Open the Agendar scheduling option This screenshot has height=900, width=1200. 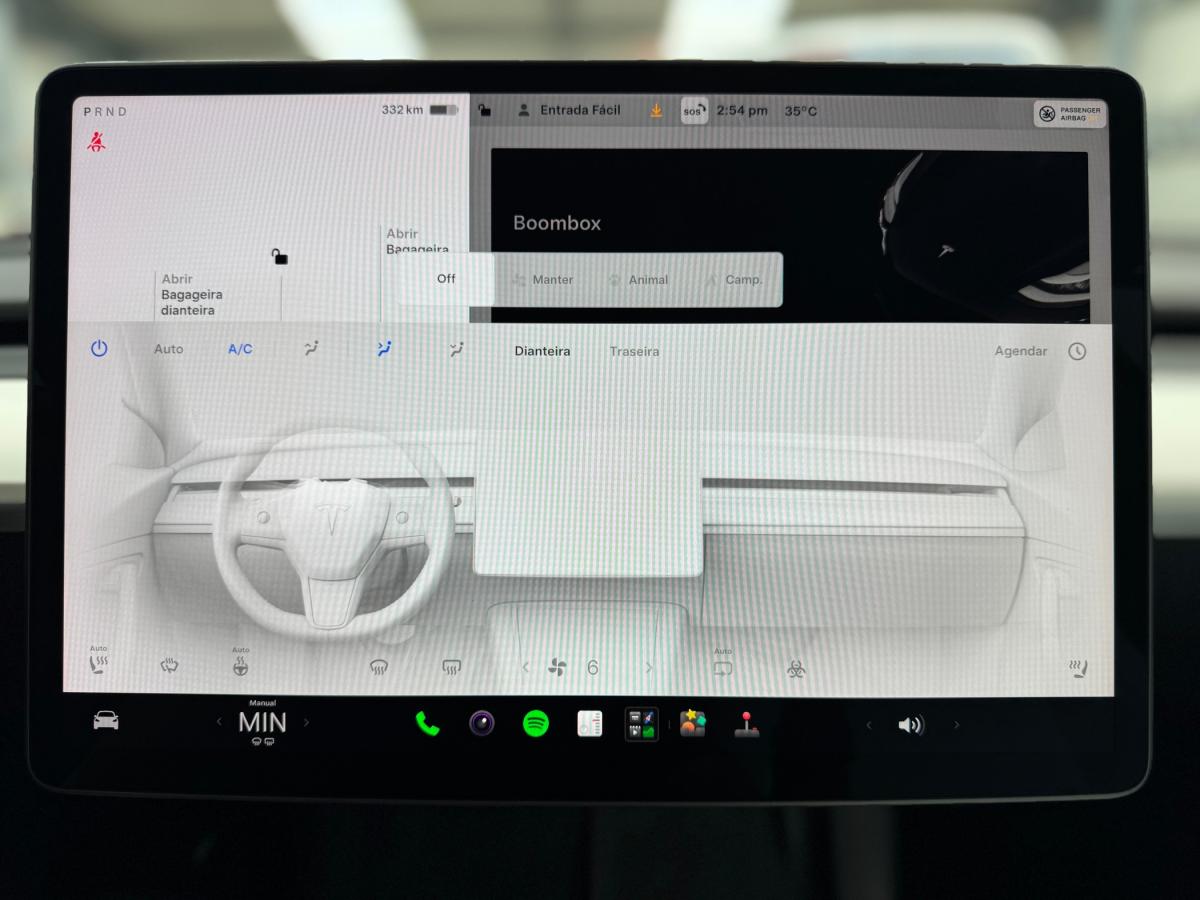pyautogui.click(x=1021, y=351)
